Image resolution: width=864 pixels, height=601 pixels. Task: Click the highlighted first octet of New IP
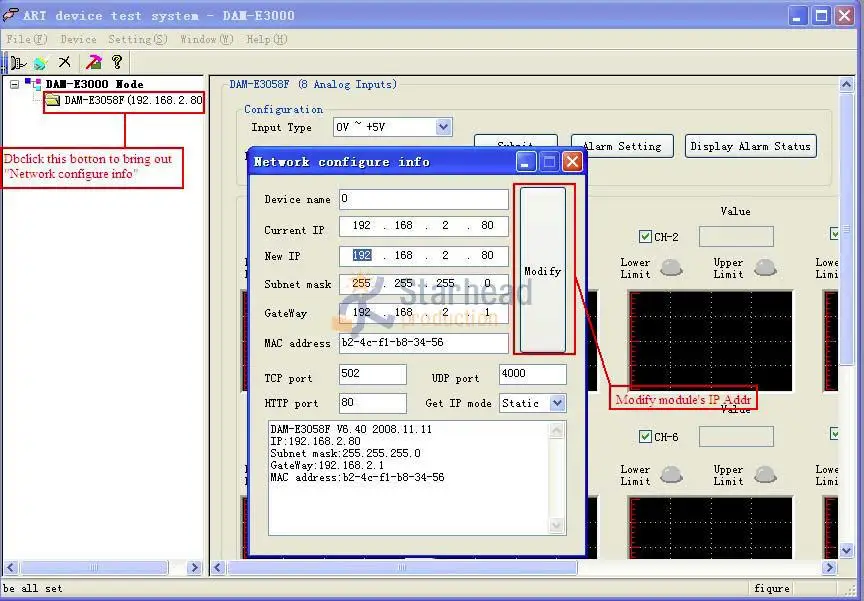(362, 255)
